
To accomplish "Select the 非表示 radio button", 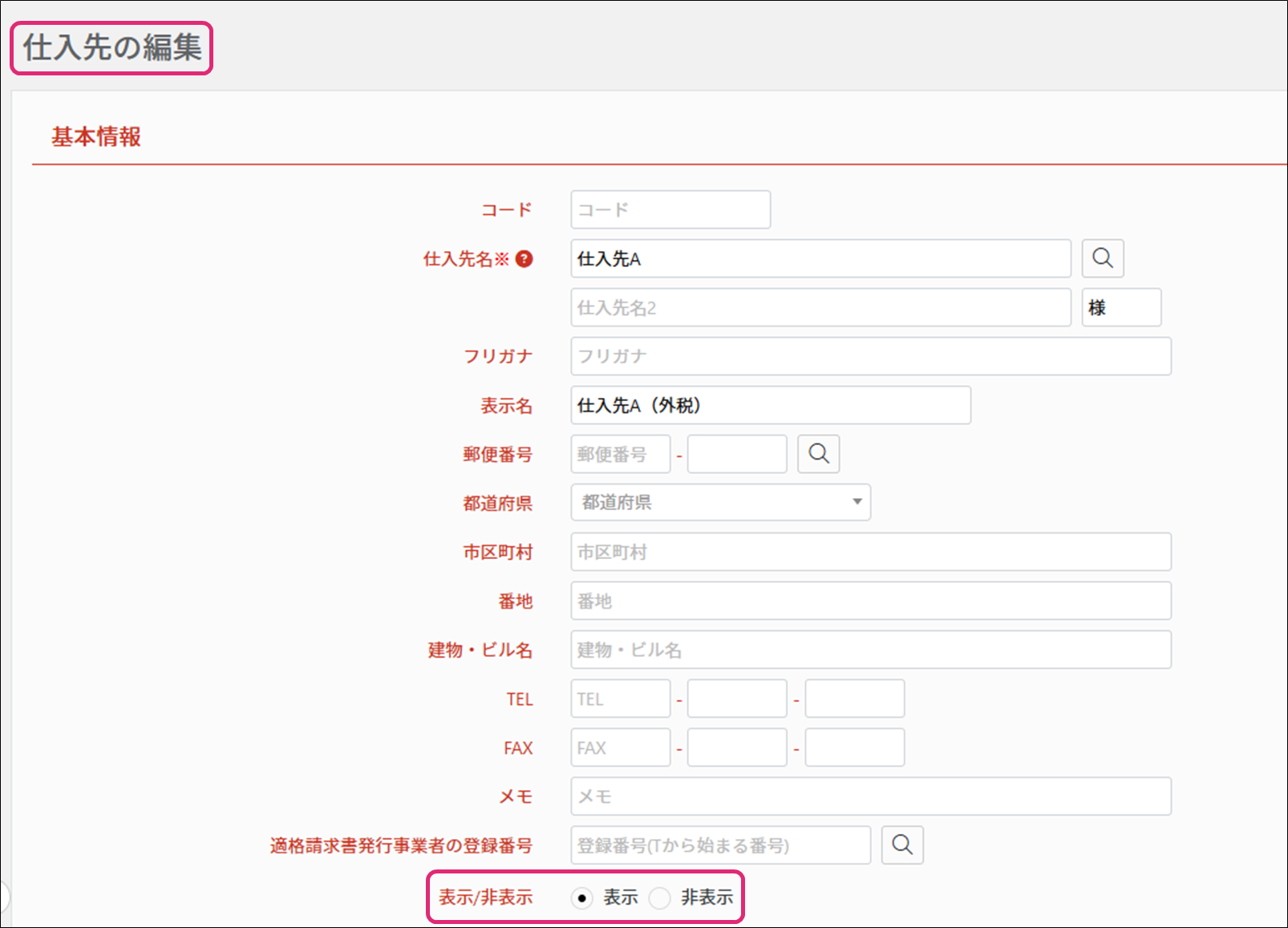I will tap(660, 898).
